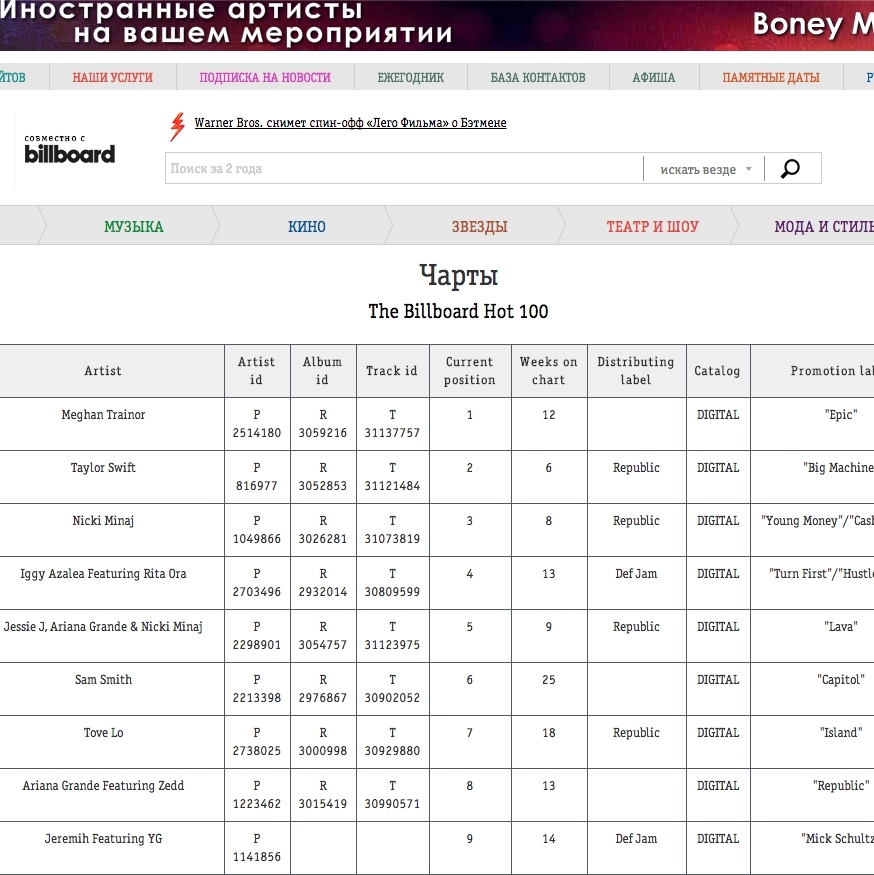Click artist id 'P 2738025' cell

[257, 742]
